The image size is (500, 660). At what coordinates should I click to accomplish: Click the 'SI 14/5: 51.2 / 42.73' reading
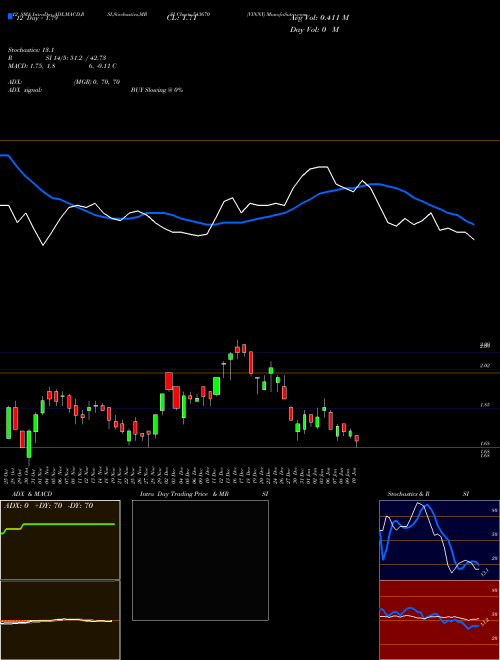point(76,58)
